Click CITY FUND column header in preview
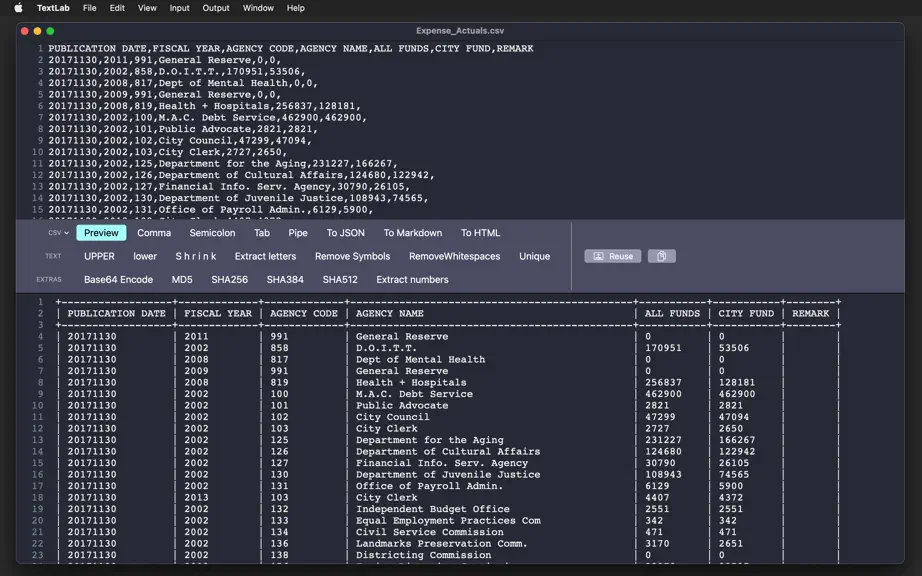Viewport: 922px width, 576px height. 746,313
